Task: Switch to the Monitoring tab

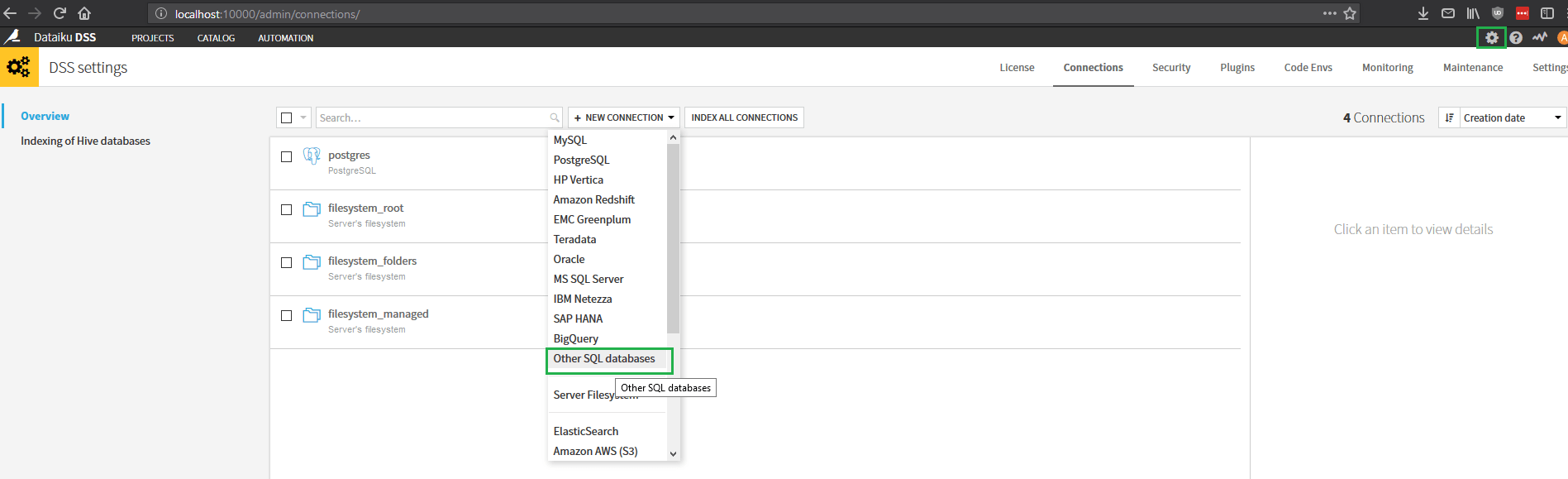Action: point(1388,67)
